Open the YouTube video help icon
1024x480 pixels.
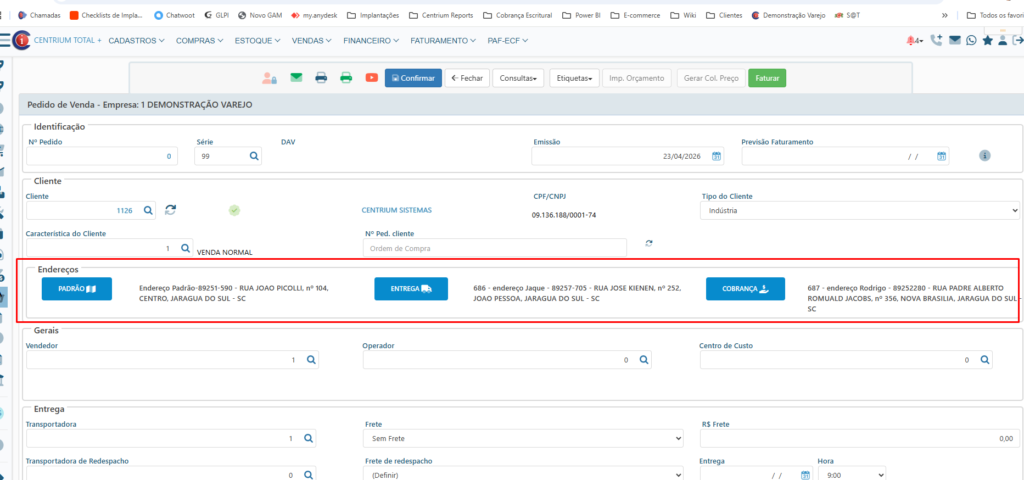[x=371, y=78]
